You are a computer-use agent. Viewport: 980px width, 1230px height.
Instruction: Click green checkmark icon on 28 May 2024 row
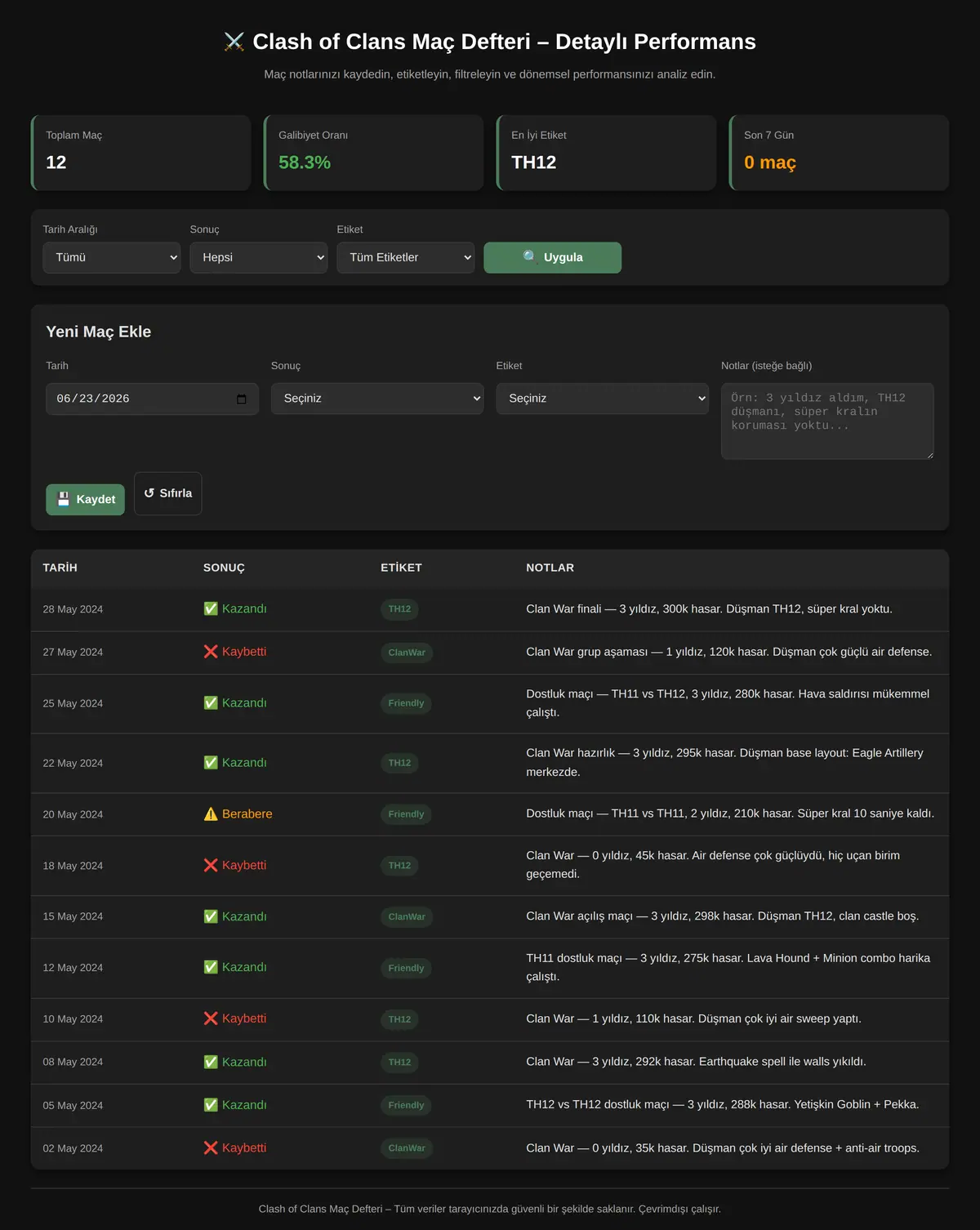coord(211,608)
